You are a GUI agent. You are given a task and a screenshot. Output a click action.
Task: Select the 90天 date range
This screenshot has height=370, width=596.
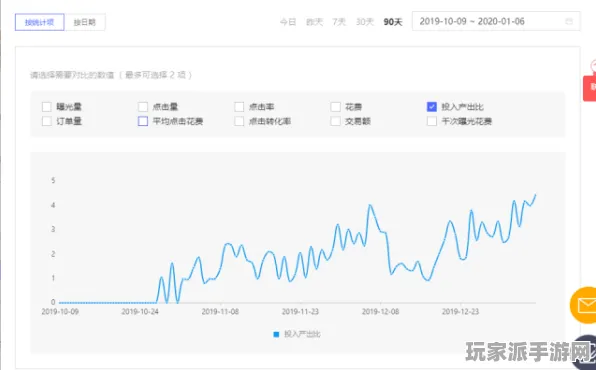(393, 22)
